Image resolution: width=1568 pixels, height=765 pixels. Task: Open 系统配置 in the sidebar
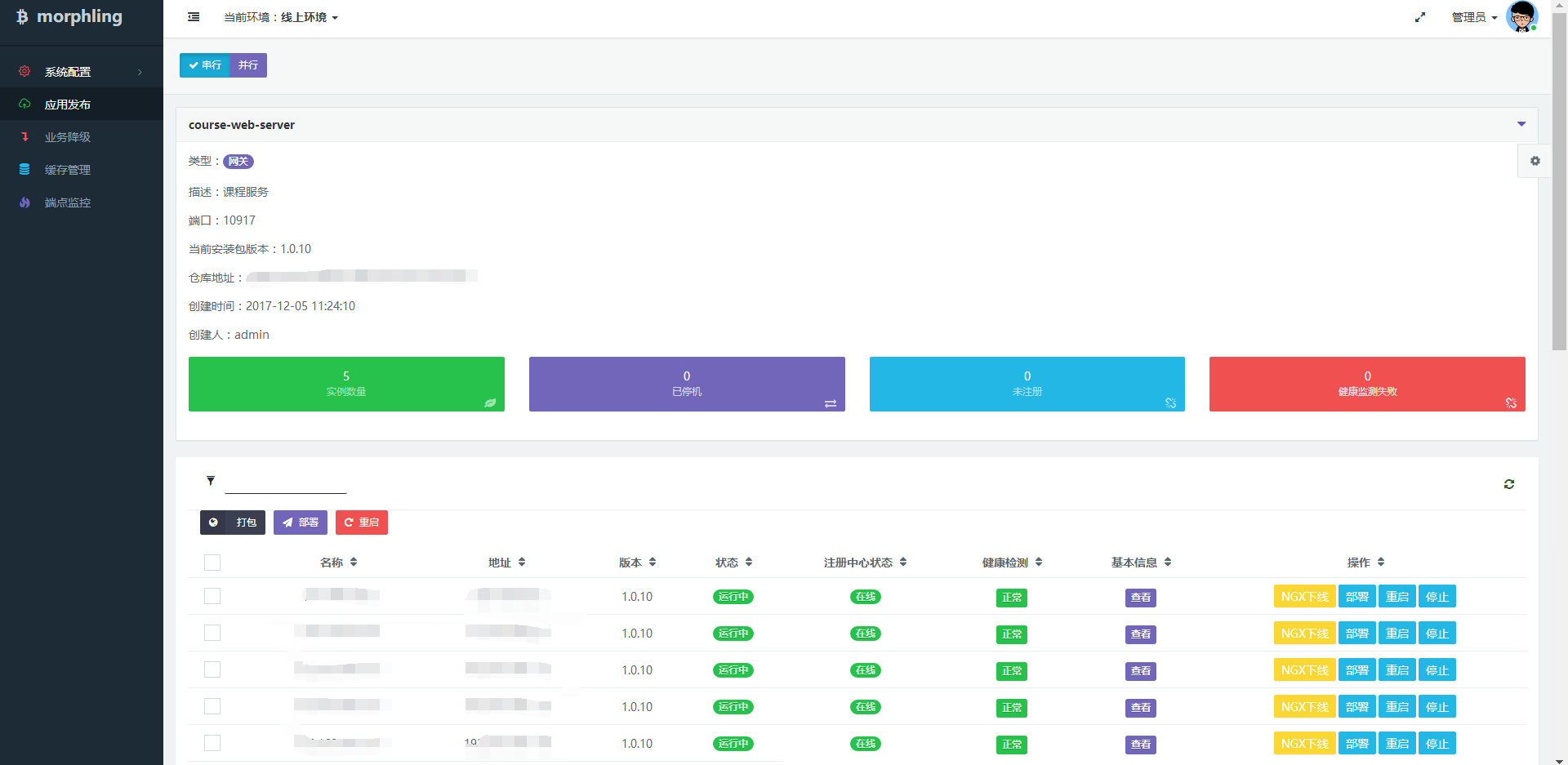(x=82, y=72)
